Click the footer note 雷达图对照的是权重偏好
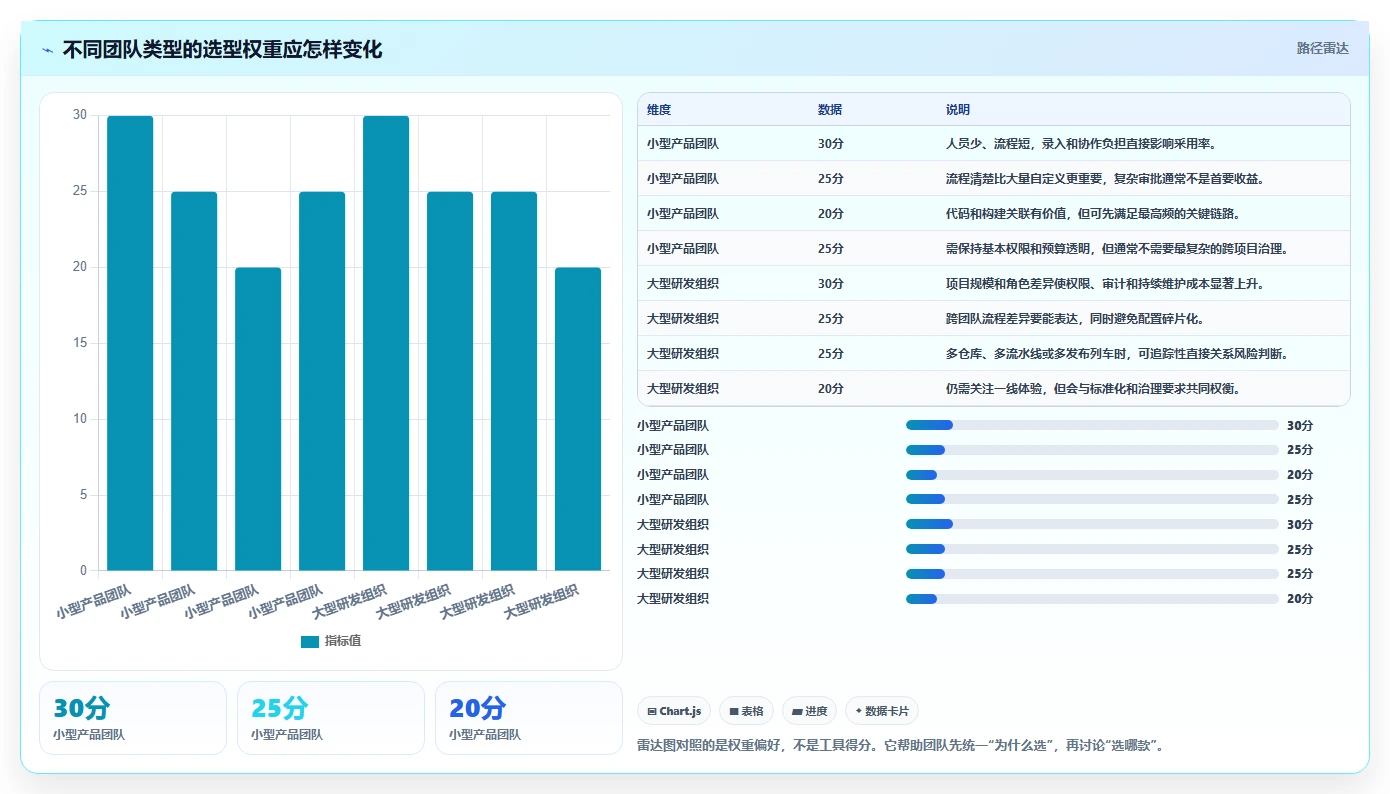This screenshot has width=1390, height=794. (x=900, y=746)
